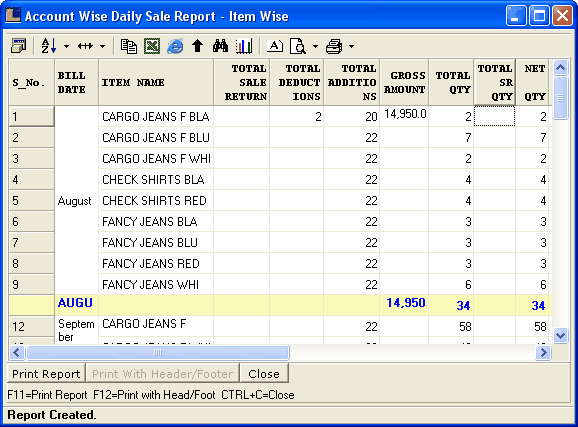Screen dimensions: 578x427
Task: Click the horizontal scrollbar right arrow
Action: coord(543,353)
